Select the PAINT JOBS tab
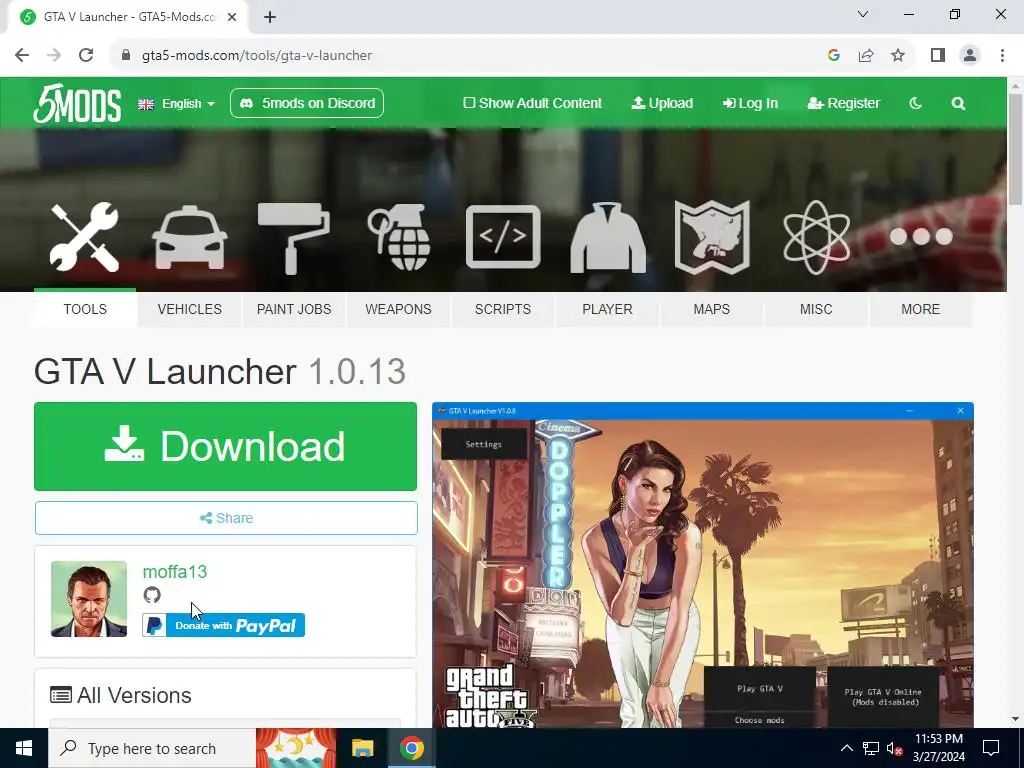The height and width of the screenshot is (768, 1024). pos(294,309)
